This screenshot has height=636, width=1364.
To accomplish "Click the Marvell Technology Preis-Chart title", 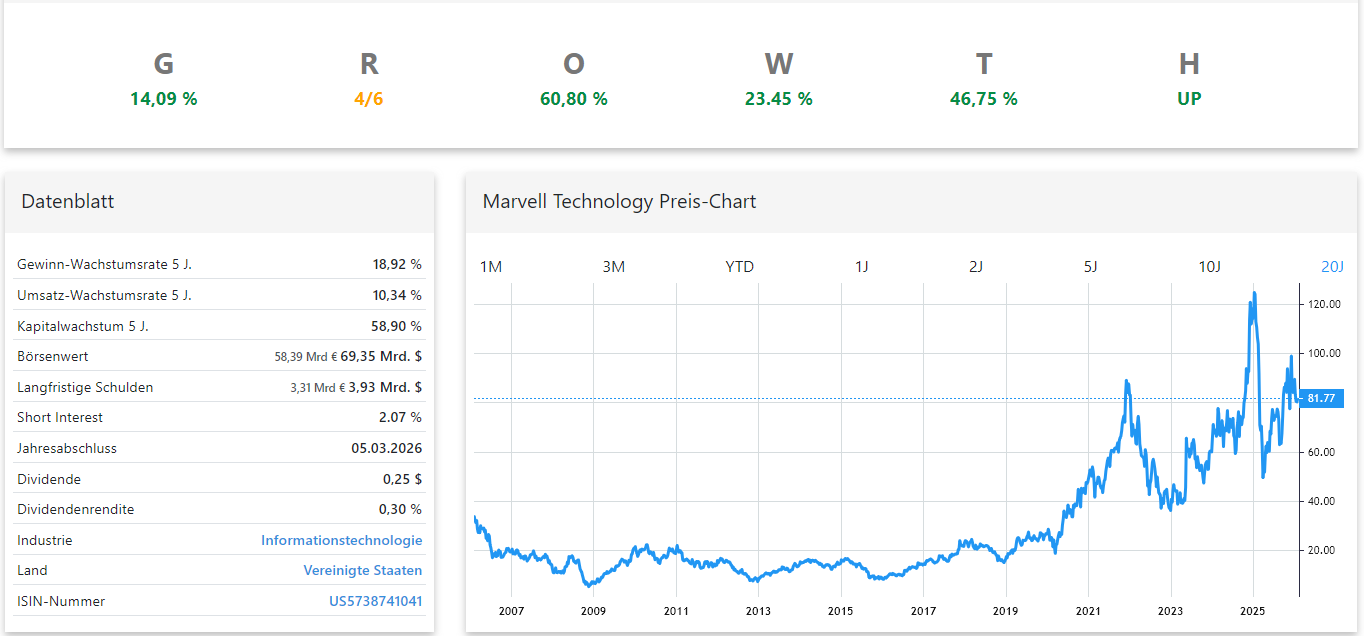I will 619,202.
